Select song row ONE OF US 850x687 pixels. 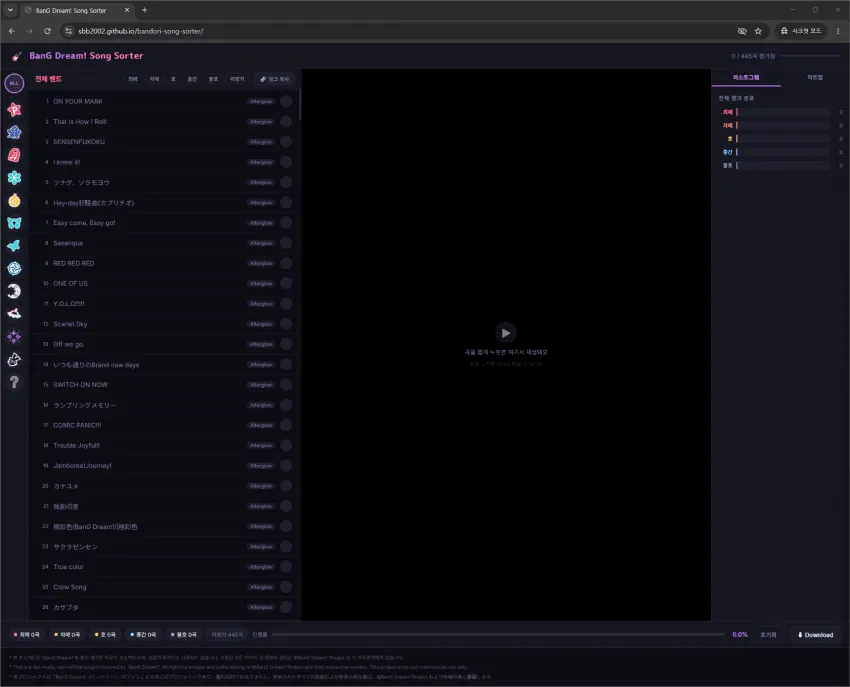163,284
